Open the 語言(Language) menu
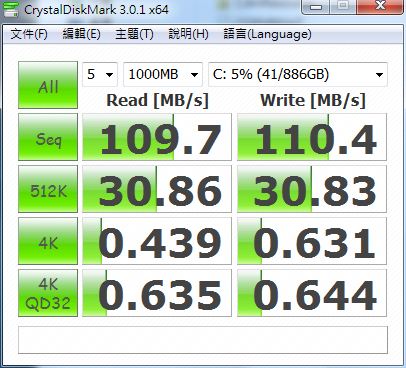406x368 pixels. pos(267,34)
